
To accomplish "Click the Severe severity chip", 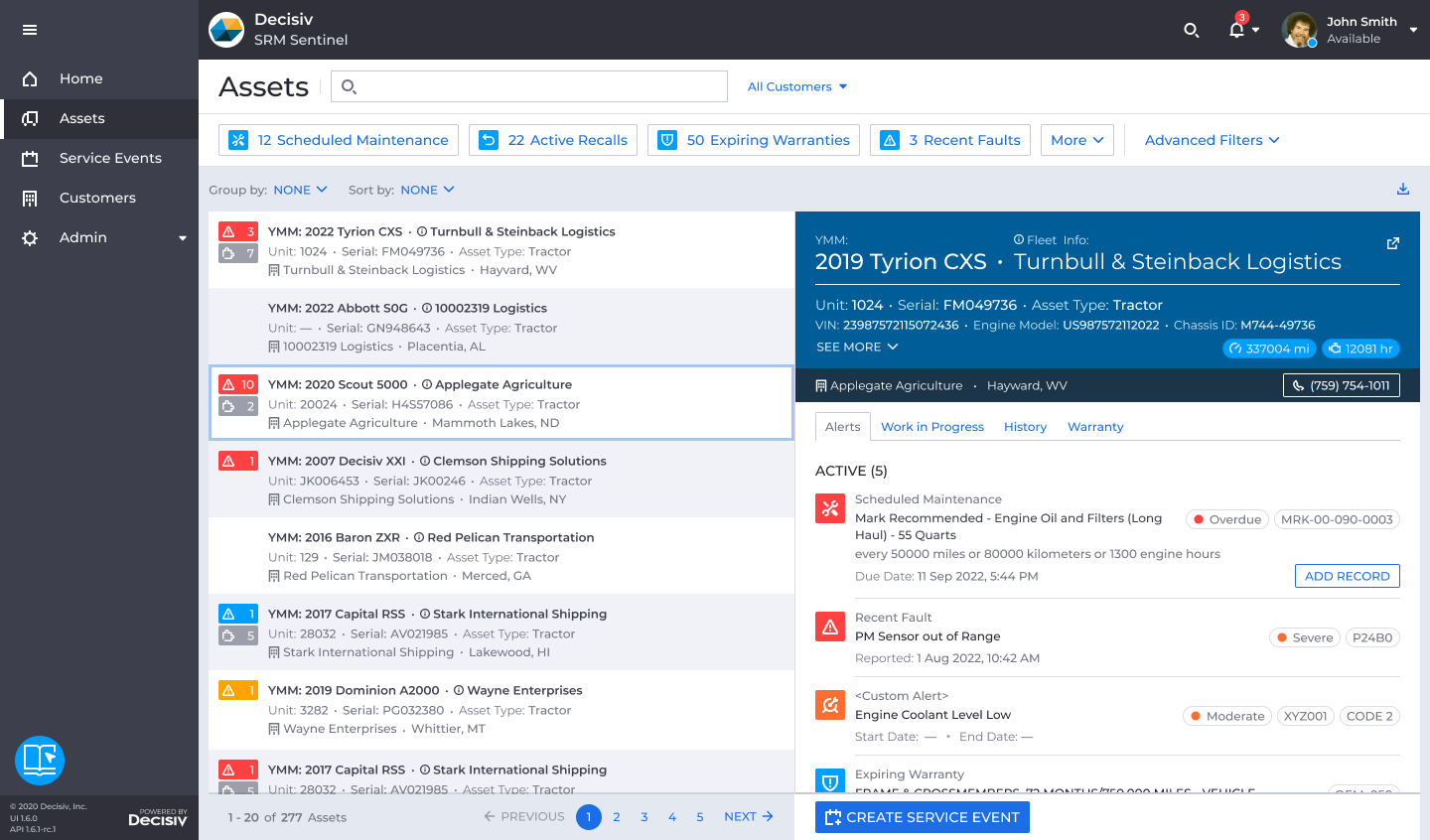I will [x=1305, y=637].
